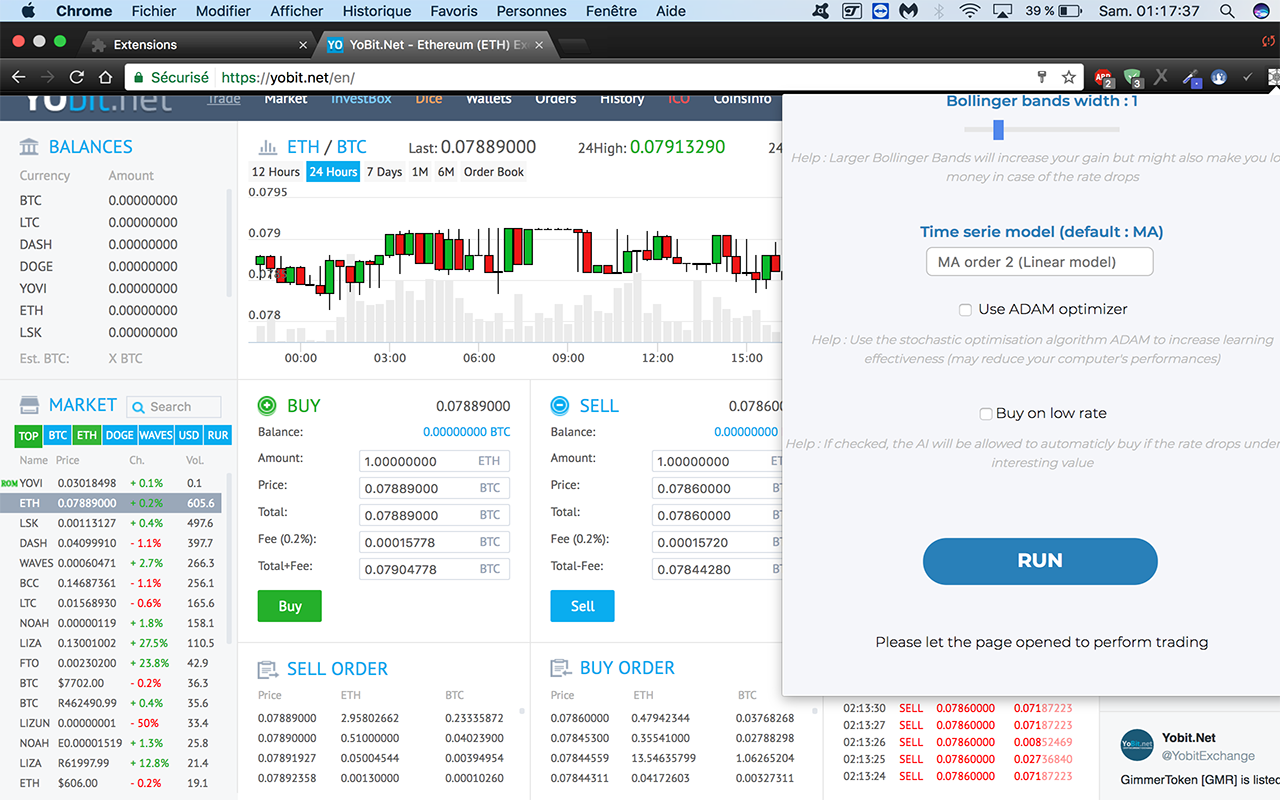The height and width of the screenshot is (800, 1280).
Task: Click the checkmark extension icon
Action: click(x=1247, y=77)
